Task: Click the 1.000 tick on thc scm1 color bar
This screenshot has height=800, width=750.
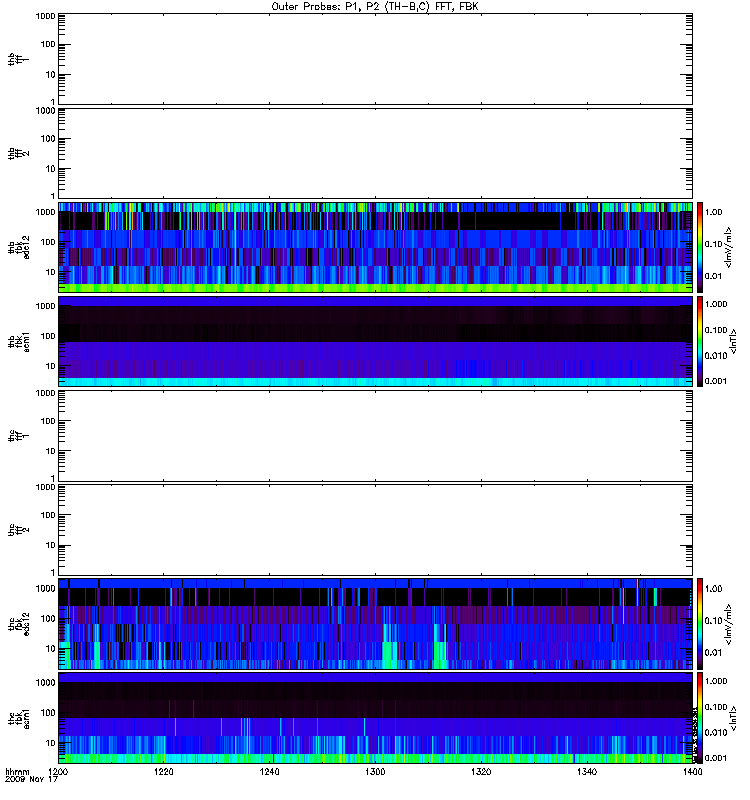Action: [x=716, y=681]
